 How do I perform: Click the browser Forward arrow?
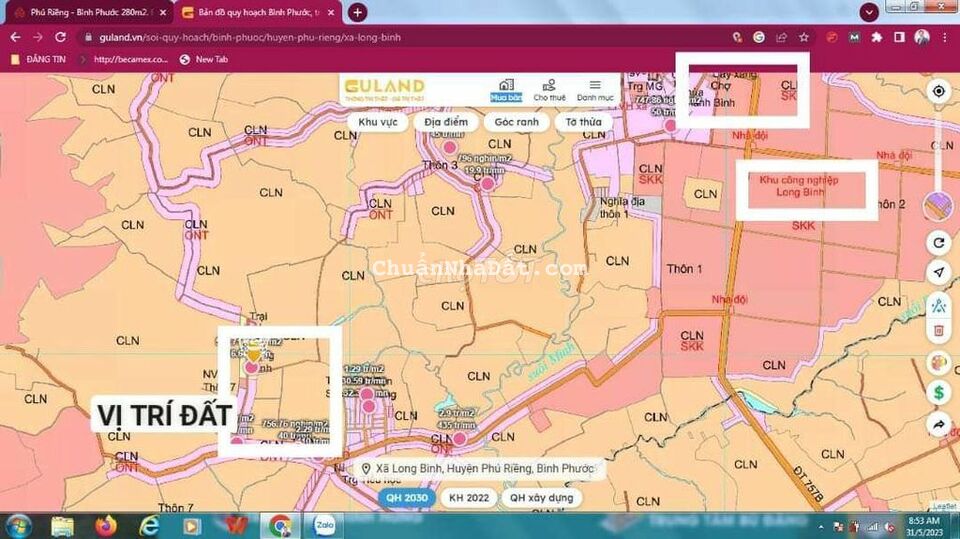pyautogui.click(x=38, y=37)
